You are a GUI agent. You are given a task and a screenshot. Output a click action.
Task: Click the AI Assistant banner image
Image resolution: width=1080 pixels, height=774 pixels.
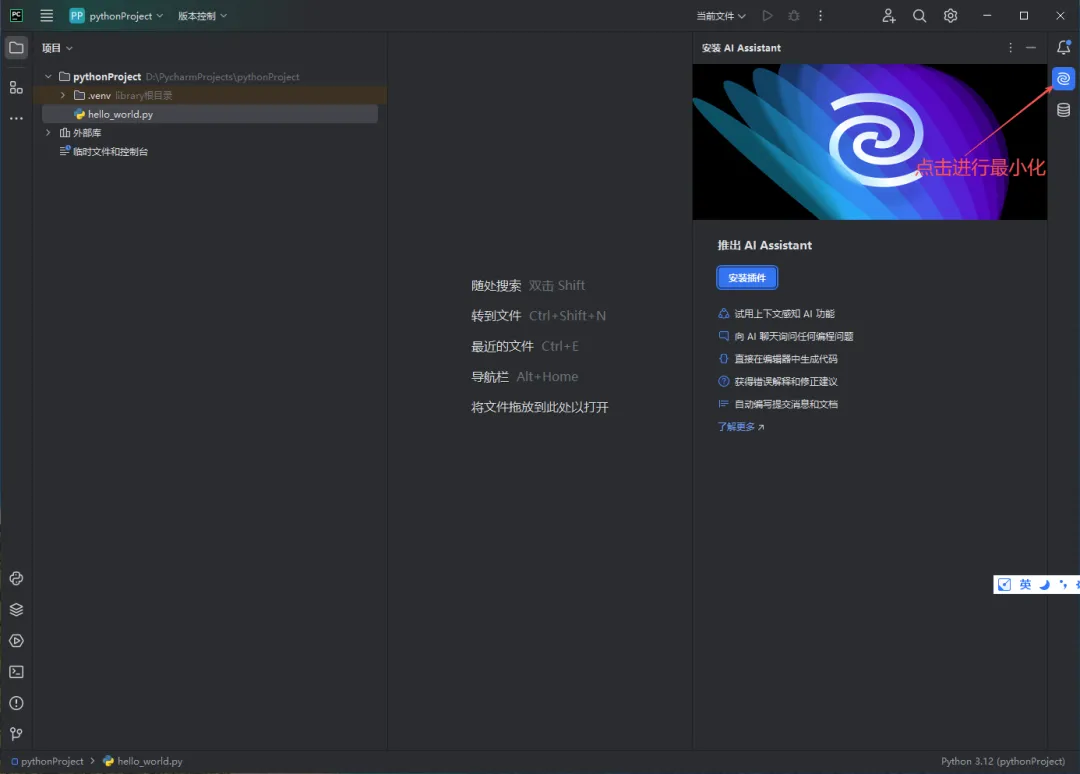coord(870,142)
